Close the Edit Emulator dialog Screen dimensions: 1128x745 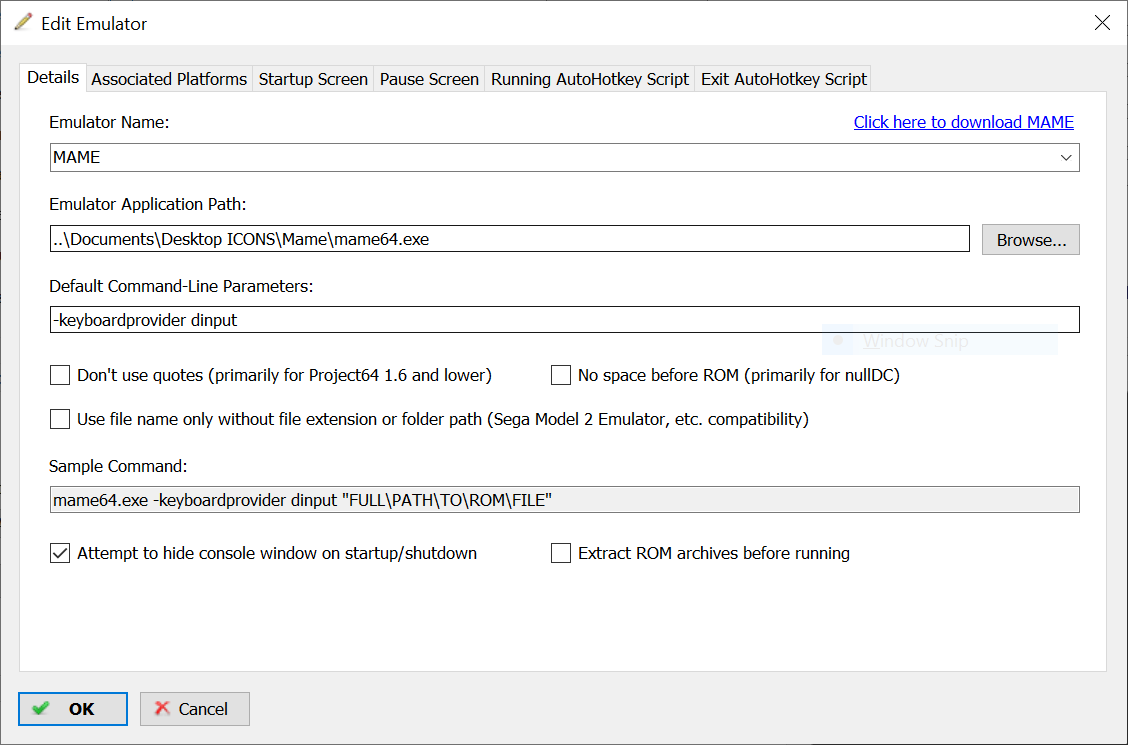point(1101,23)
